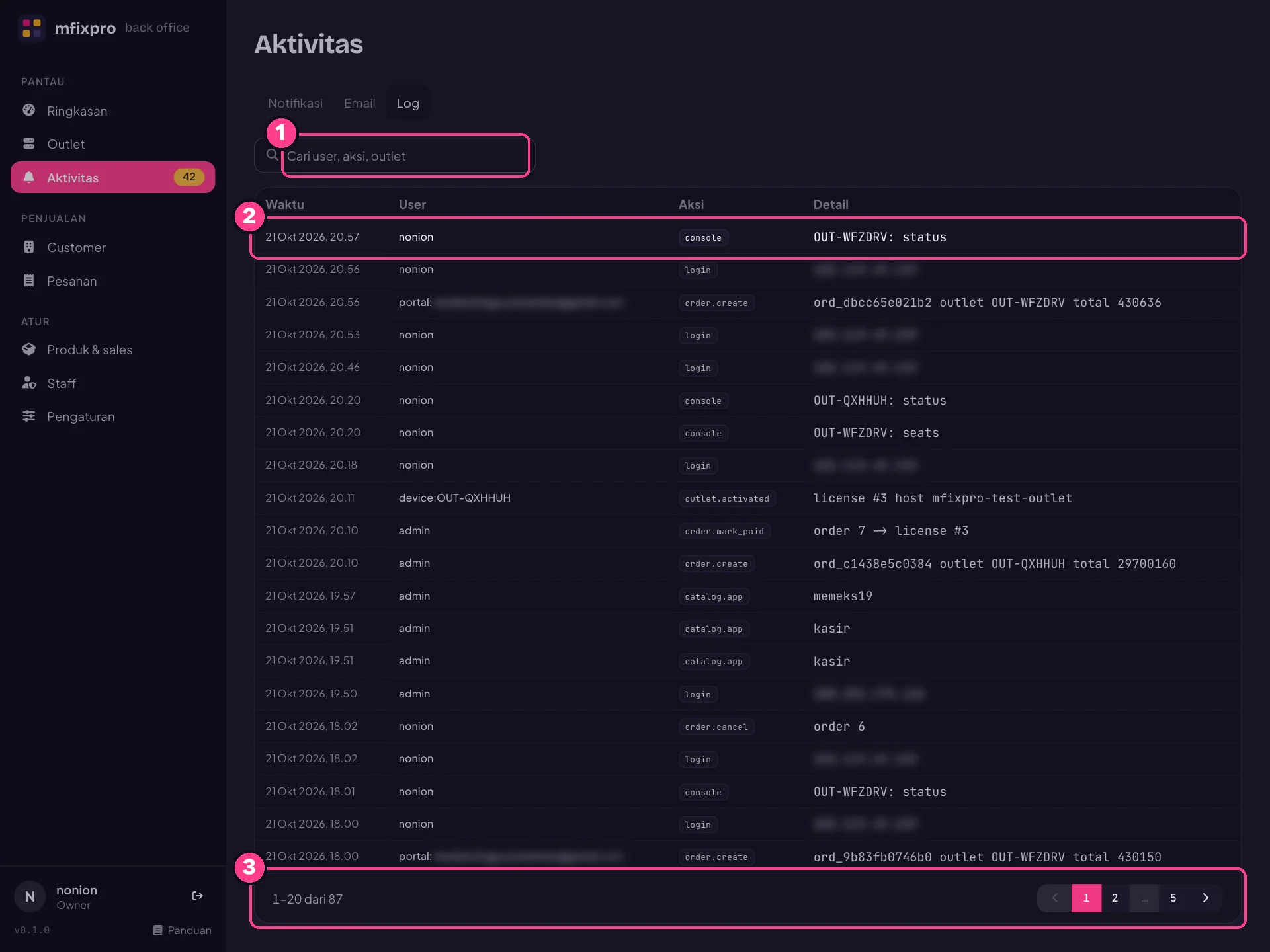This screenshot has width=1270, height=952.
Task: Click the order.mark_paid action tag
Action: click(724, 531)
